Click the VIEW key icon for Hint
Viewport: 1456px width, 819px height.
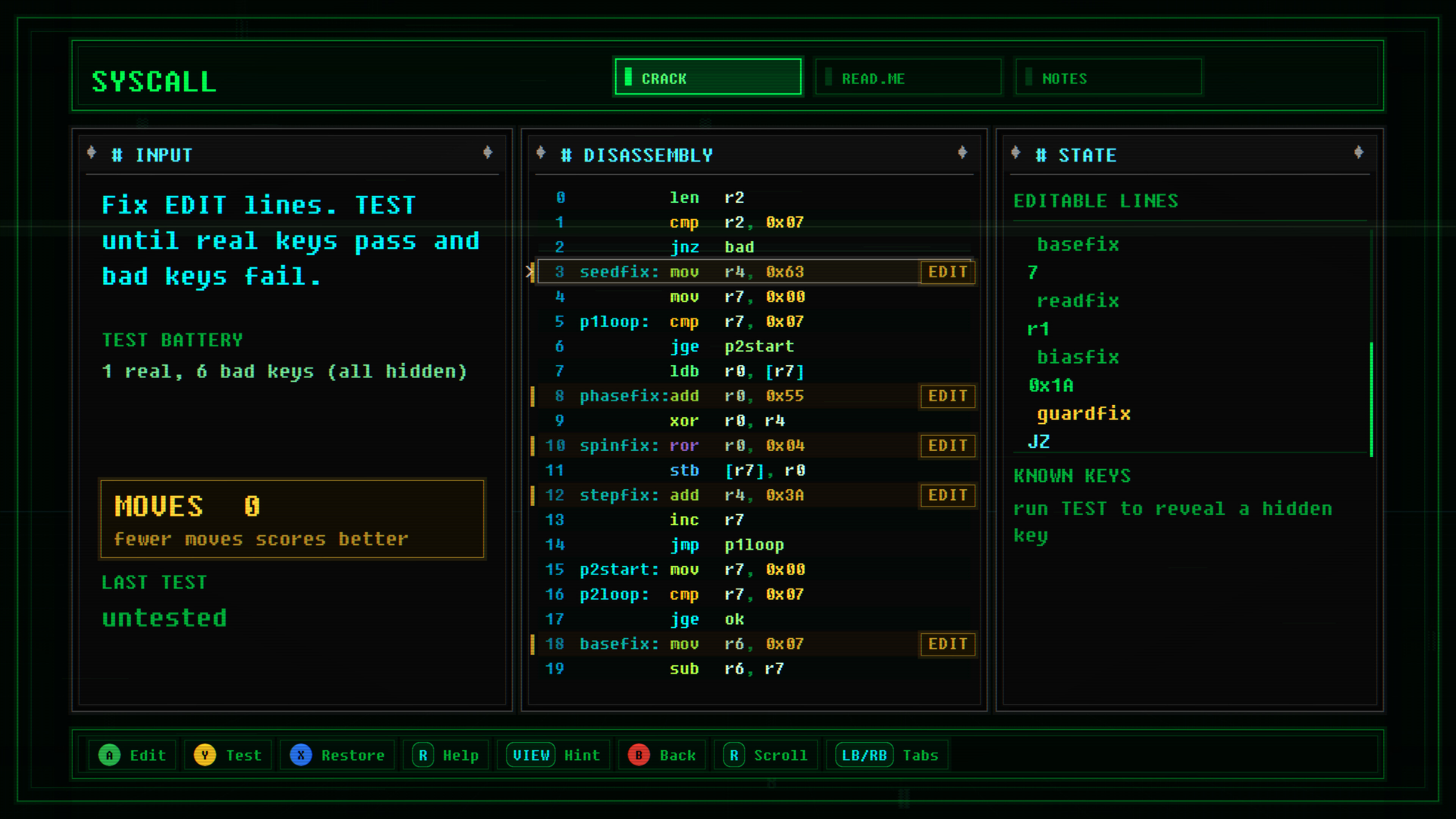click(x=531, y=755)
